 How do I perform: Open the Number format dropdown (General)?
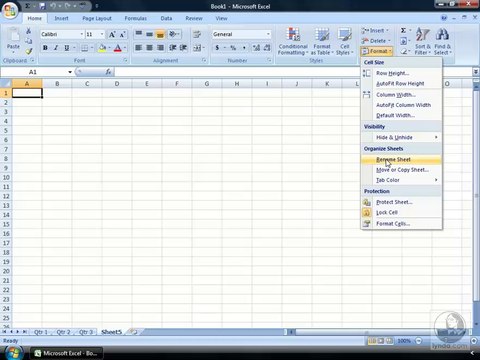[x=268, y=34]
